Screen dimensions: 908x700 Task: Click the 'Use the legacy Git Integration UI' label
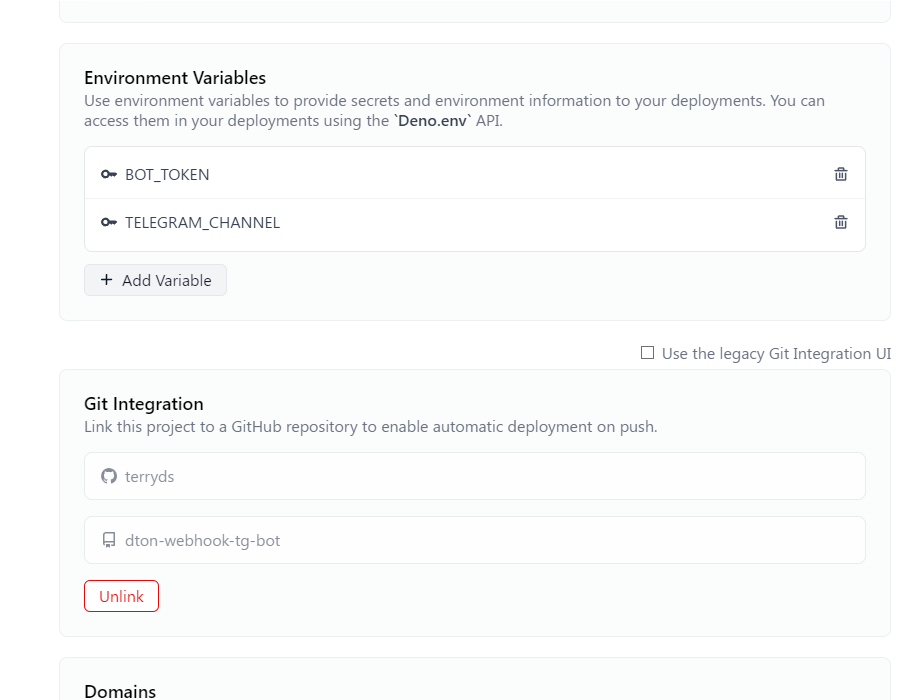point(776,354)
